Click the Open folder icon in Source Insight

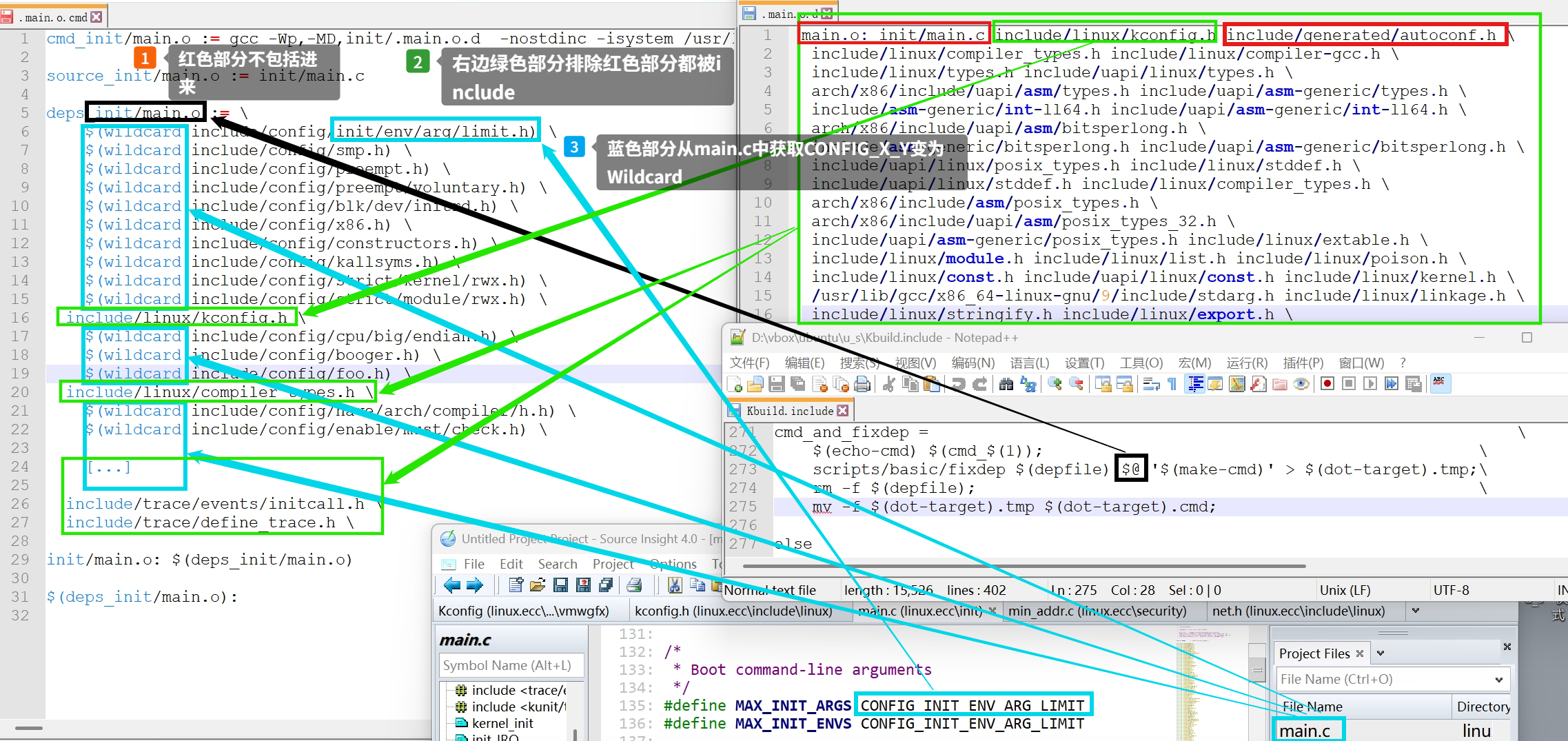click(538, 585)
